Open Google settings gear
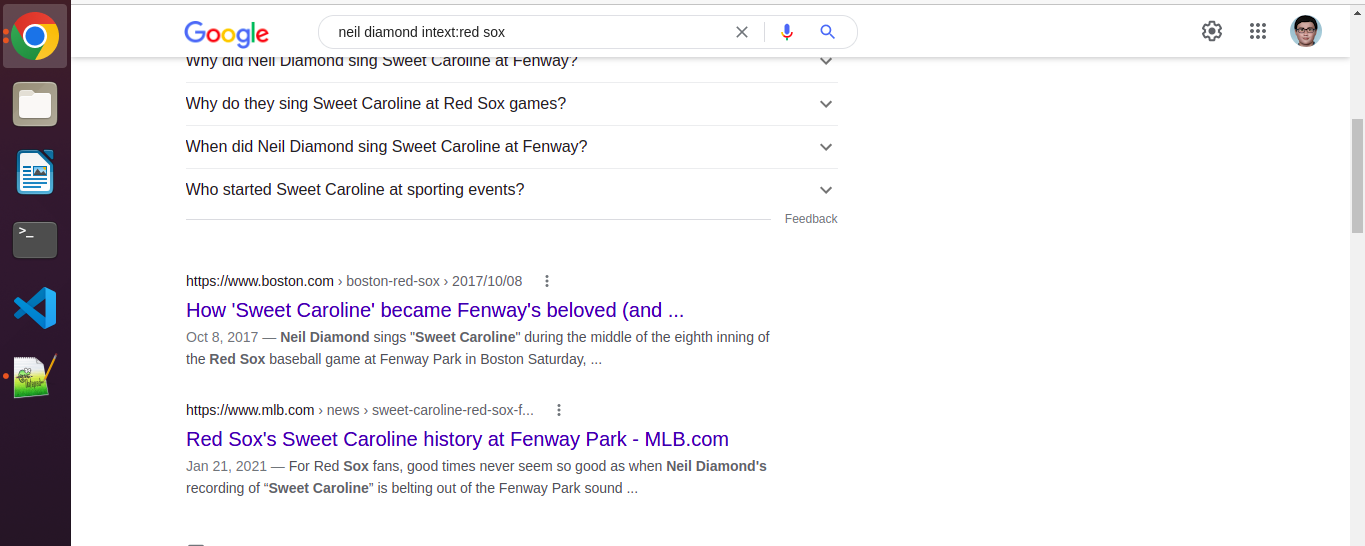 pyautogui.click(x=1212, y=31)
